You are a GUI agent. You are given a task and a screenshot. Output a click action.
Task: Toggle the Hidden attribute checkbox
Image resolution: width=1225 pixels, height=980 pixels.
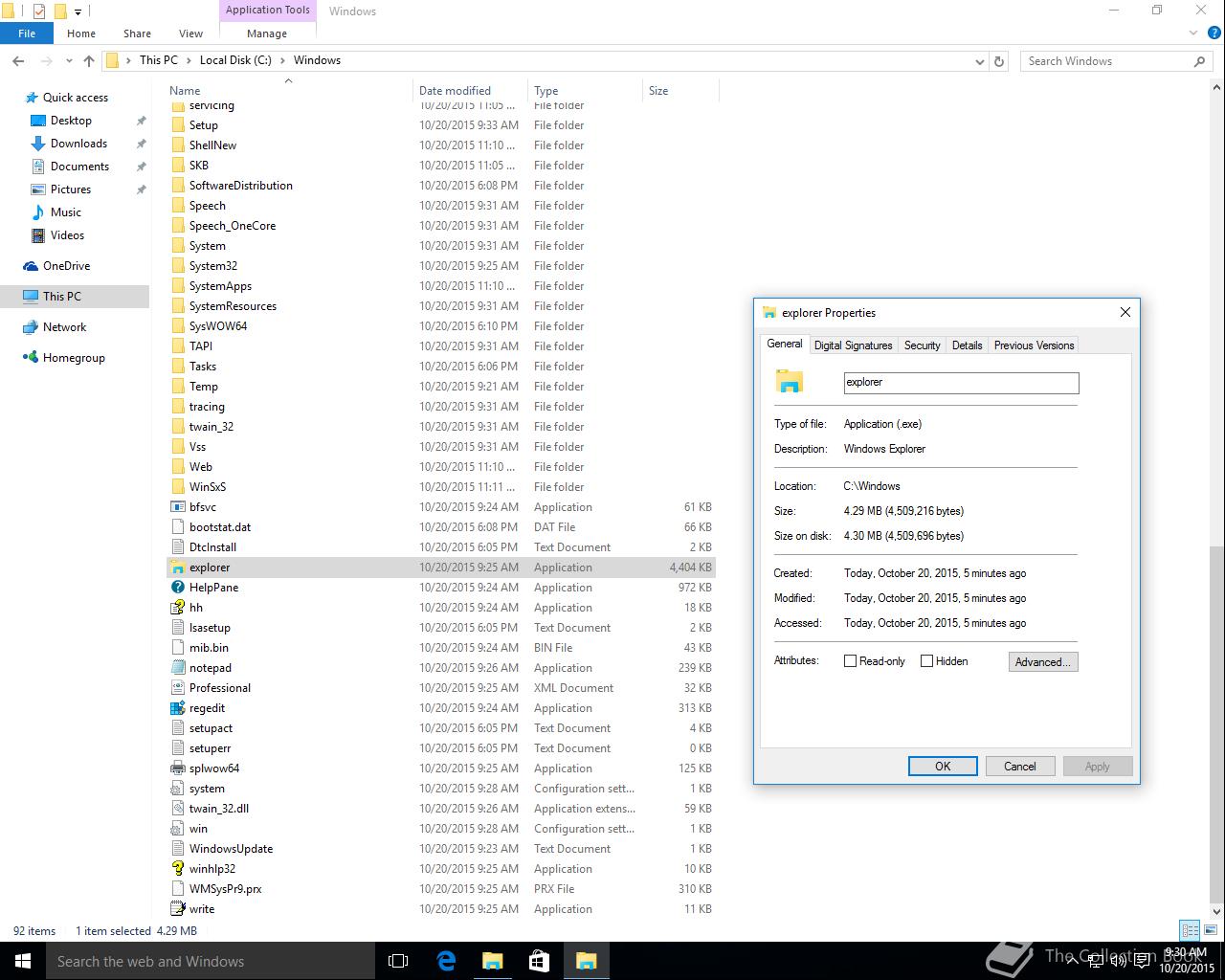point(926,661)
